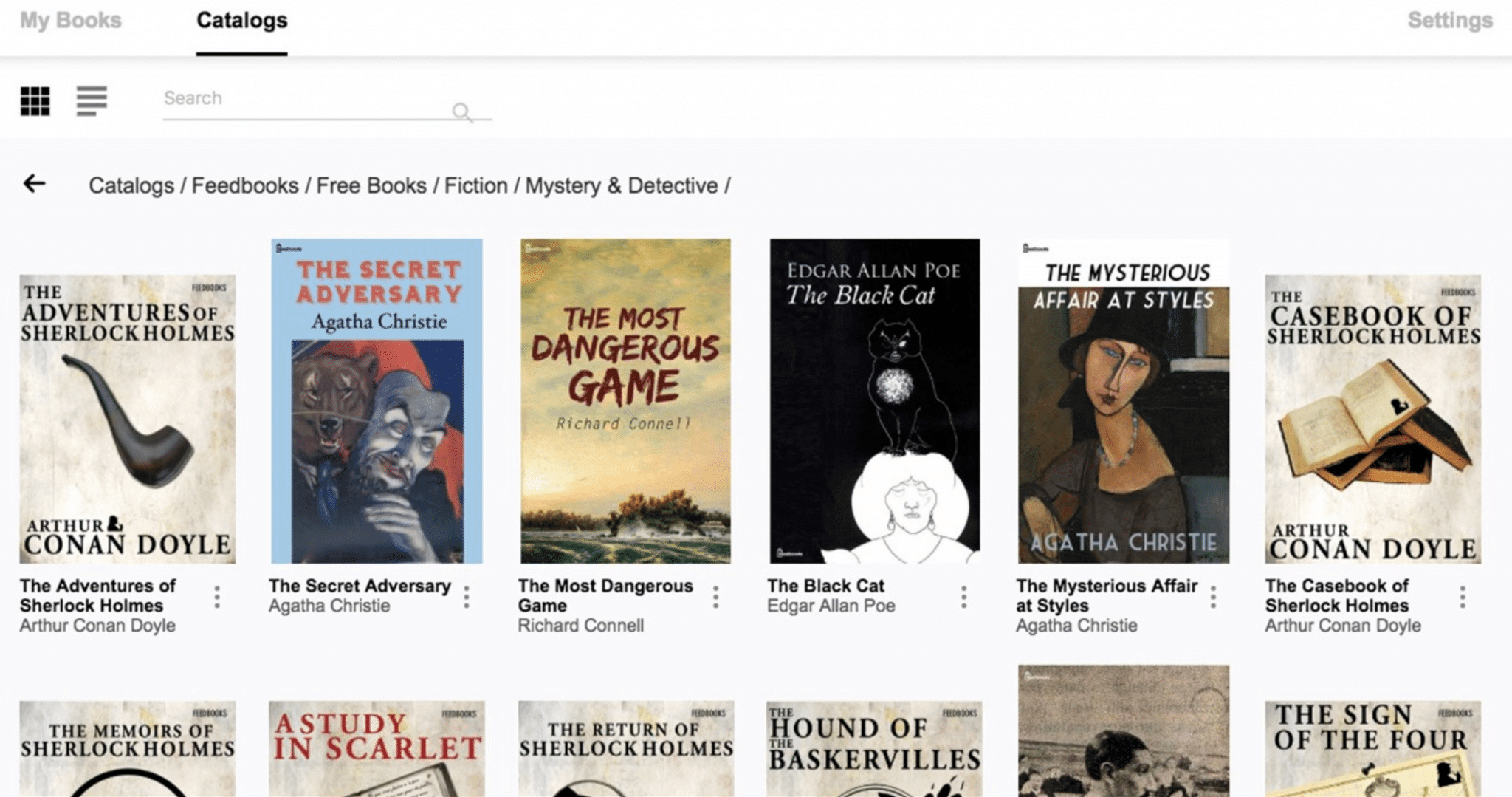Click Mystery & Detective in breadcrumb
This screenshot has width=1512, height=797.
tap(622, 185)
